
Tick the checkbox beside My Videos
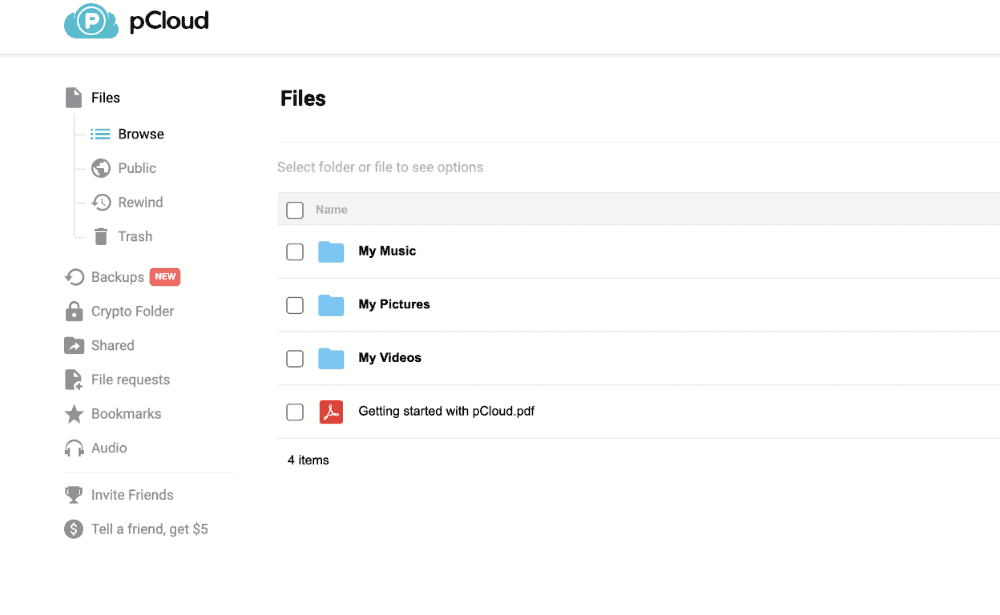pos(295,358)
